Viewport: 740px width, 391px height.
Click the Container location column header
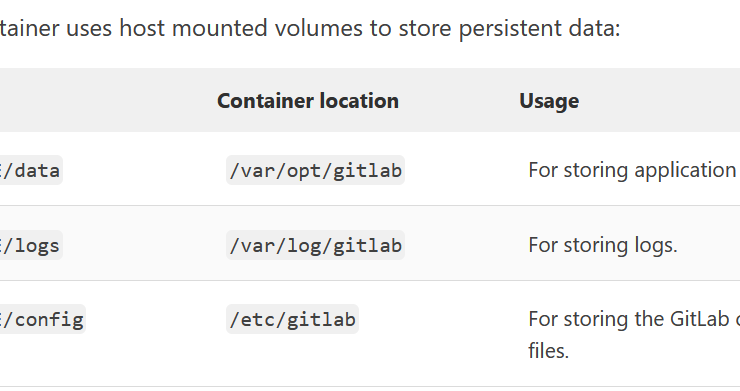308,101
